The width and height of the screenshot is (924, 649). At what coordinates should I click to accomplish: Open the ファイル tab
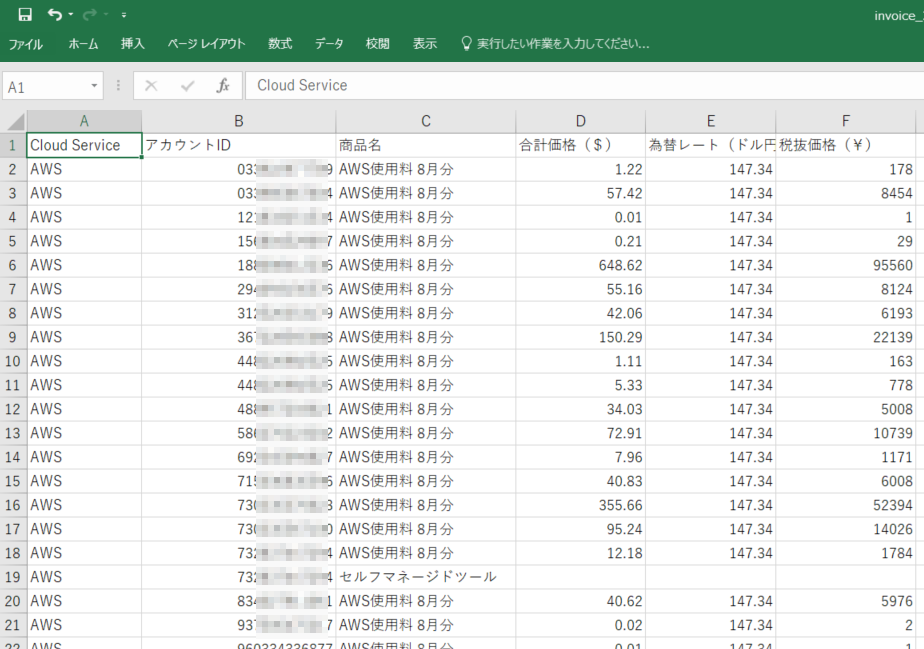[25, 44]
